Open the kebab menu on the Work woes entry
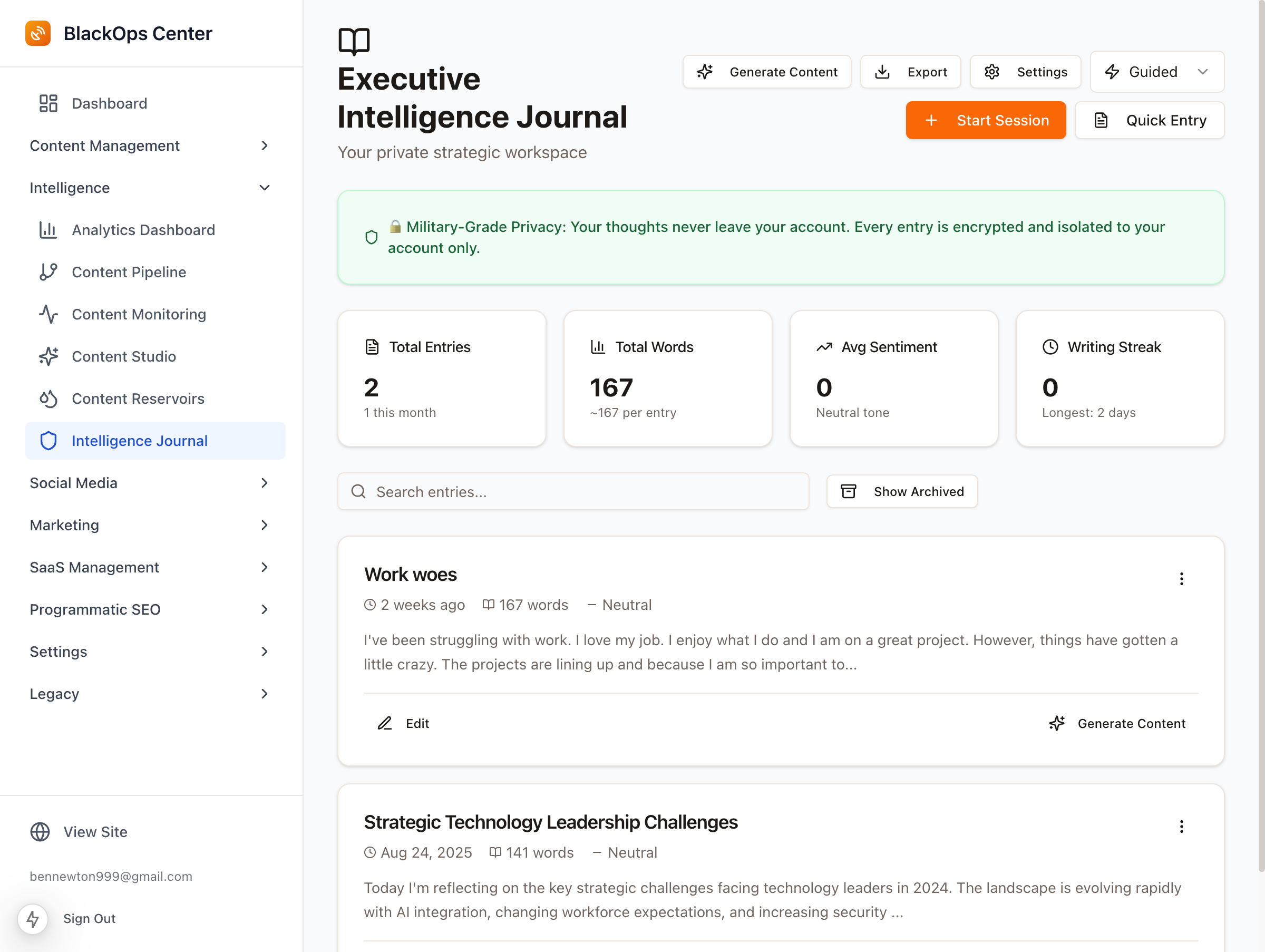This screenshot has width=1265, height=952. [1182, 579]
